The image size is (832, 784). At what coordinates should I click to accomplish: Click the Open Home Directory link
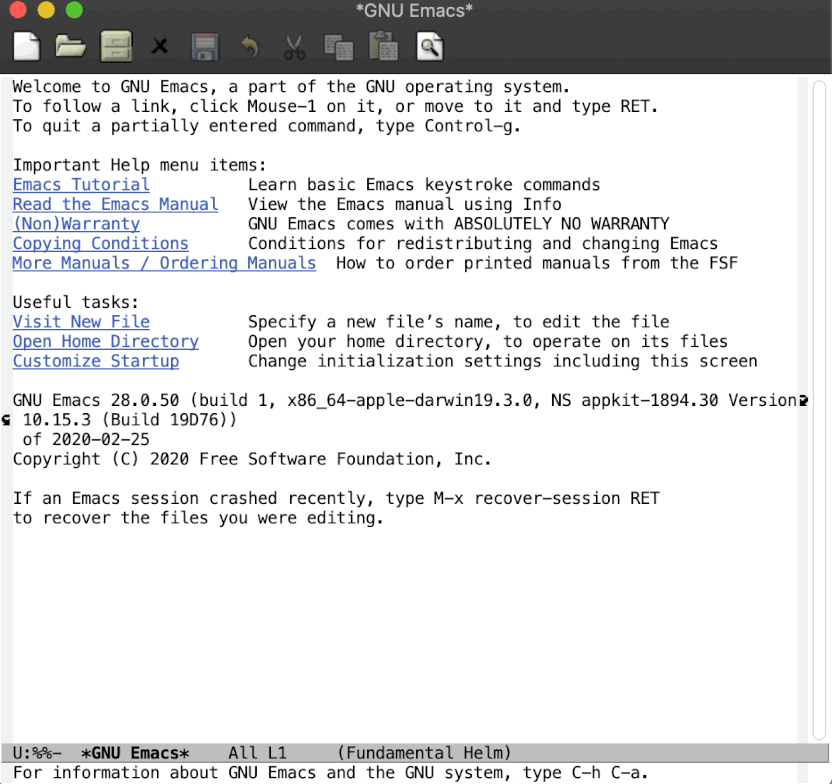[106, 342]
